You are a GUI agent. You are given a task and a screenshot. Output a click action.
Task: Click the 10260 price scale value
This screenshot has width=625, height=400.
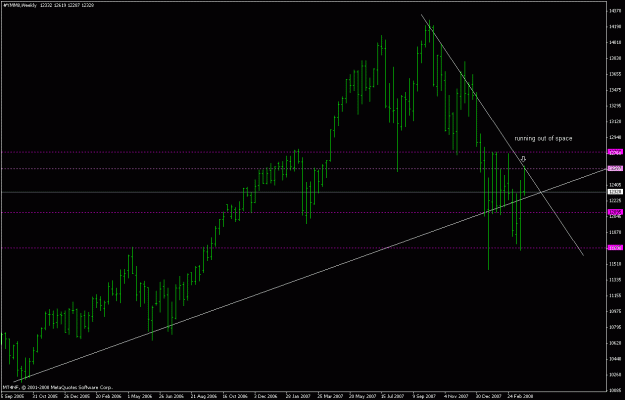(614, 375)
